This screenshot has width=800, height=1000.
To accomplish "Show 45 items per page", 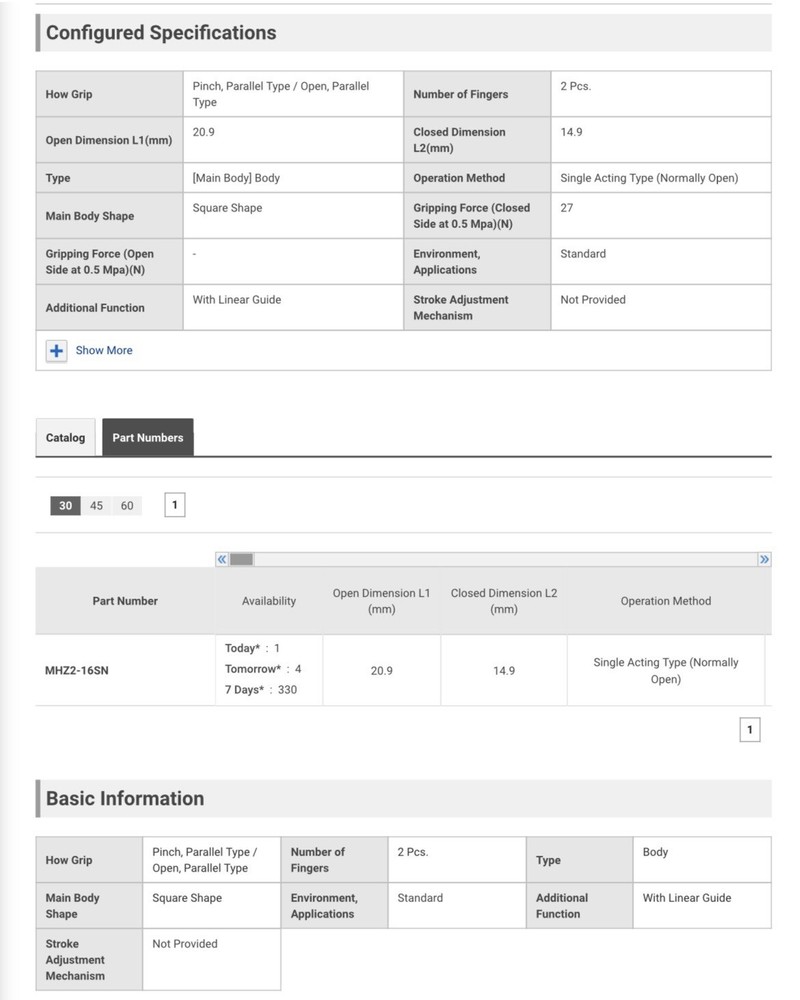I will pos(96,506).
